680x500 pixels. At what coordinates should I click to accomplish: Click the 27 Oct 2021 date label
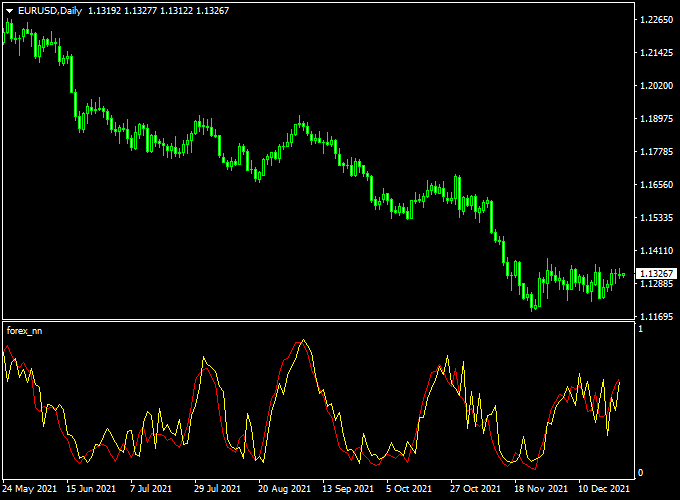coord(475,489)
